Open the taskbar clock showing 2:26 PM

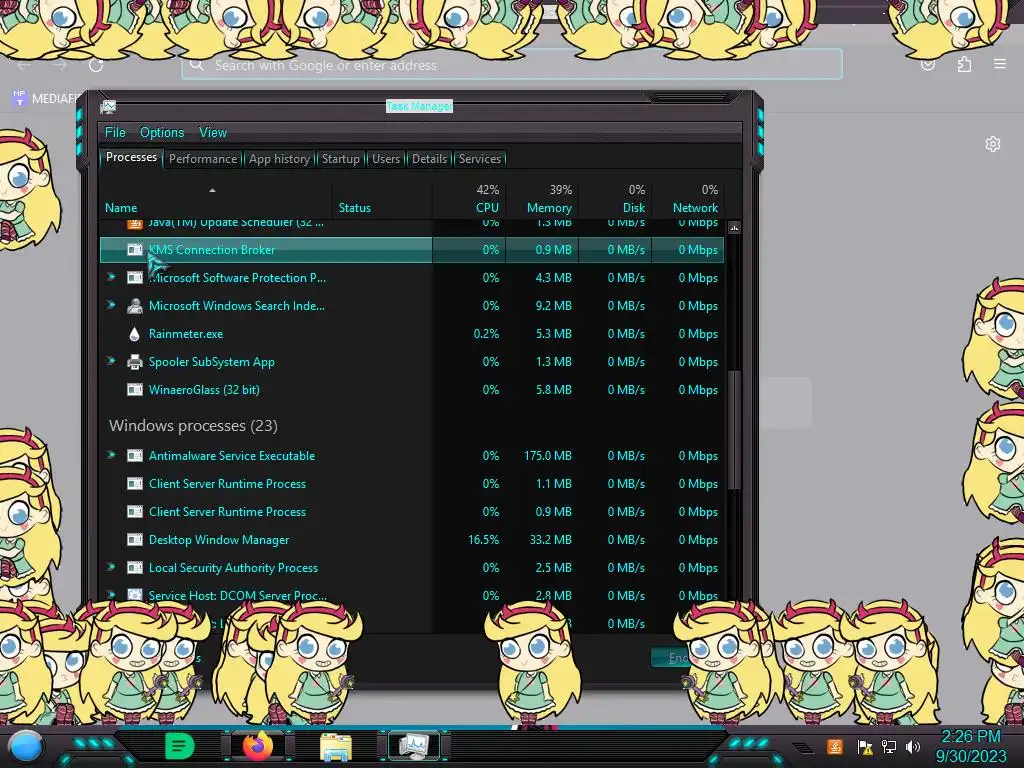971,746
